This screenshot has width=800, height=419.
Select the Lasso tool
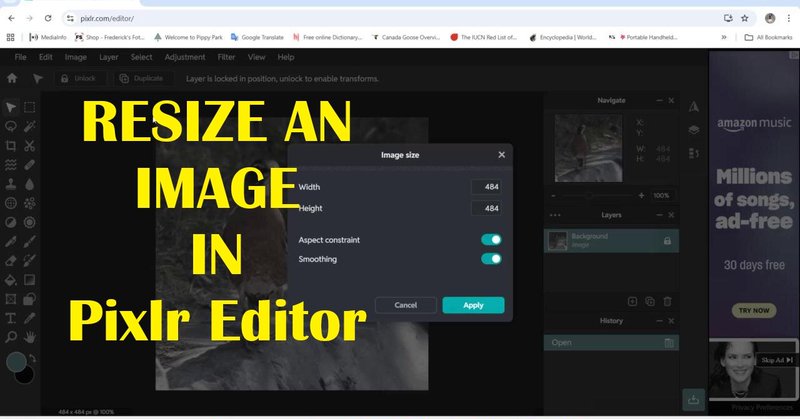click(10, 126)
